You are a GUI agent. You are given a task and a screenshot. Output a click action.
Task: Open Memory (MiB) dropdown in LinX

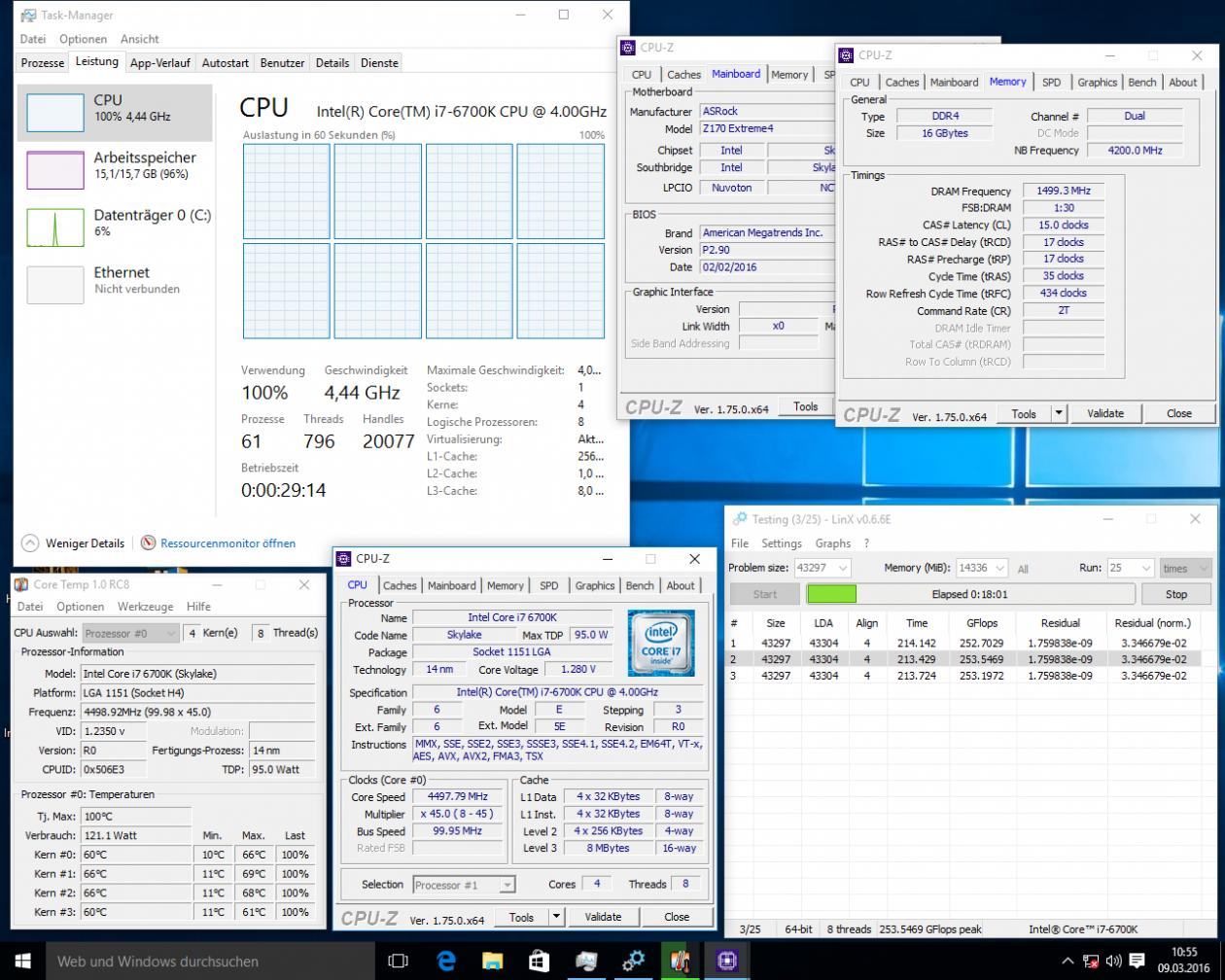pyautogui.click(x=982, y=568)
